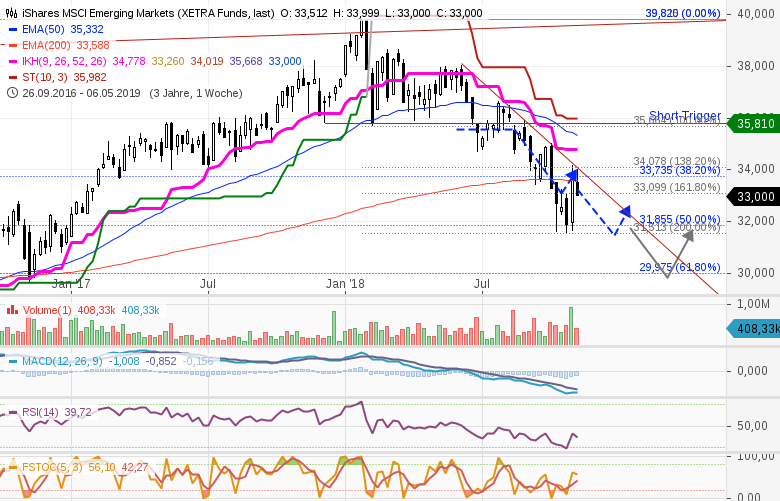Click the low price value L: 33,000
Image resolution: width=780 pixels, height=501 pixels.
[407, 13]
